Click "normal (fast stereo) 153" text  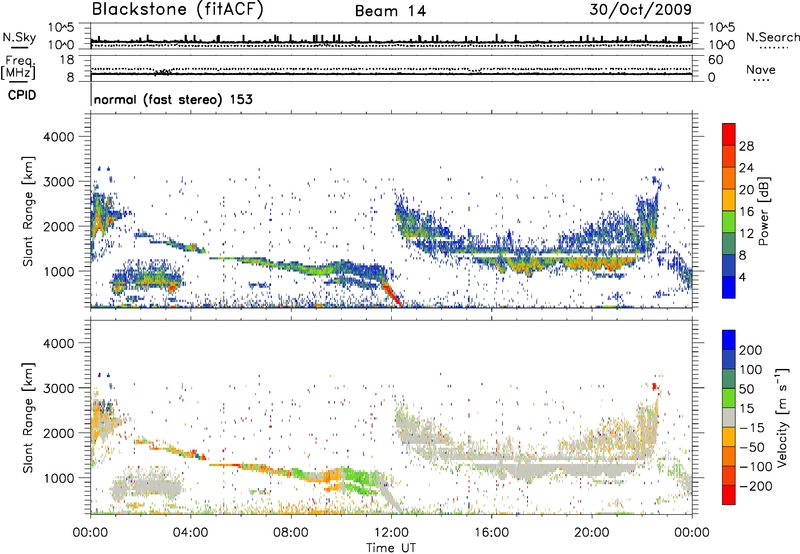(x=173, y=100)
